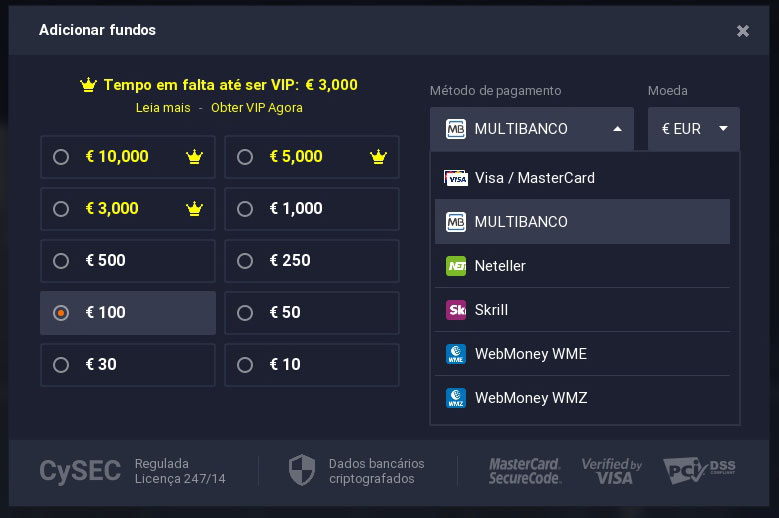The image size is (779, 518).
Task: Click the Neteller green logo icon
Action: (456, 266)
